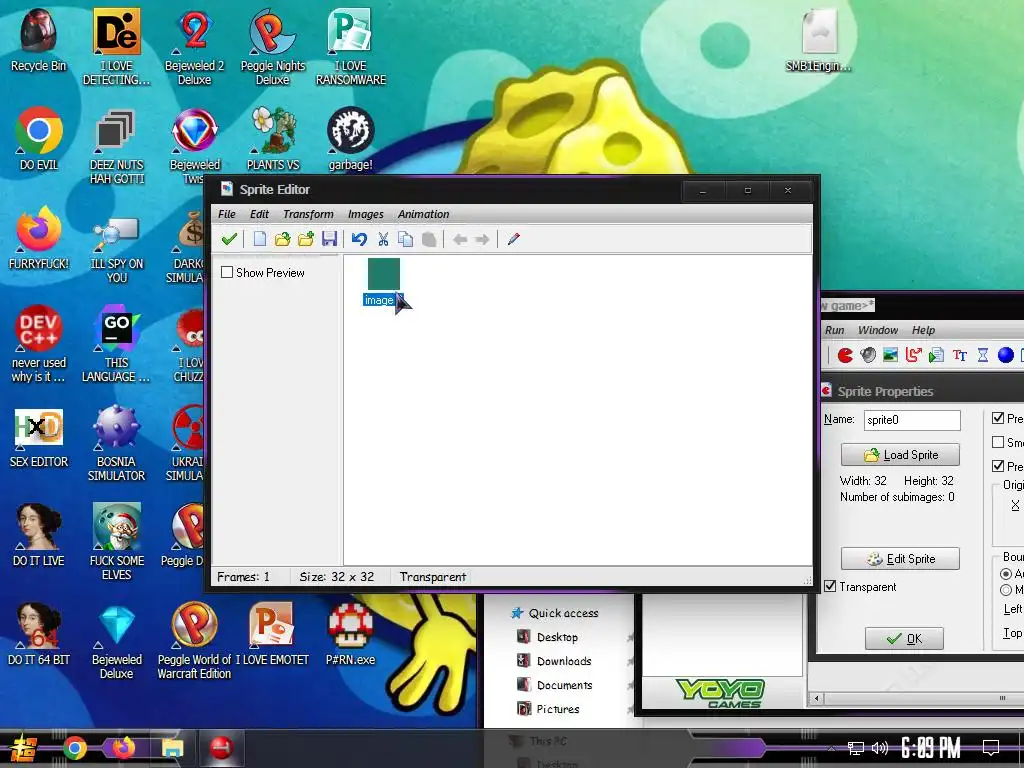
Task: Cut the selected image with the scissors icon
Action: click(383, 239)
